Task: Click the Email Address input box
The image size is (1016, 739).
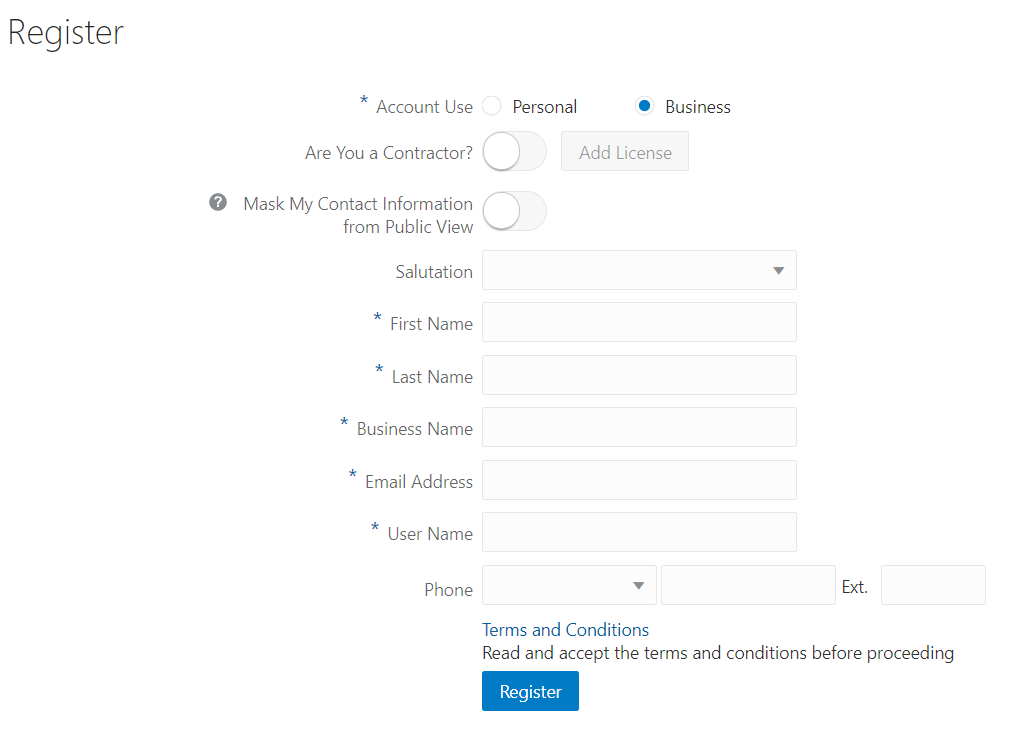Action: [639, 480]
